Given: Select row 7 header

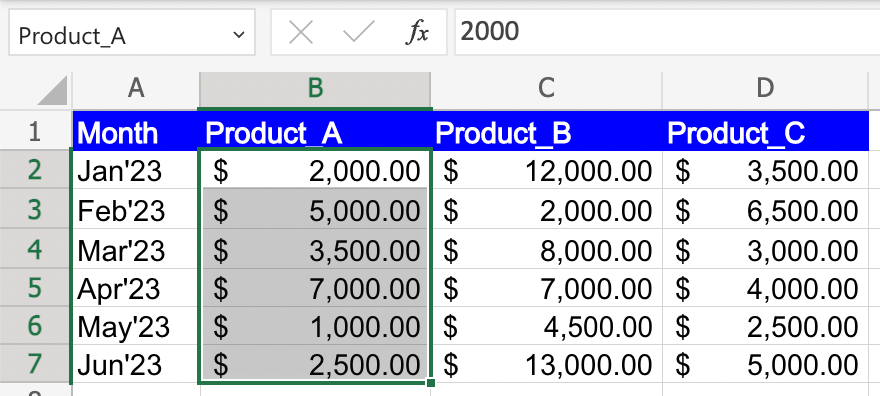Looking at the screenshot, I should 35,364.
